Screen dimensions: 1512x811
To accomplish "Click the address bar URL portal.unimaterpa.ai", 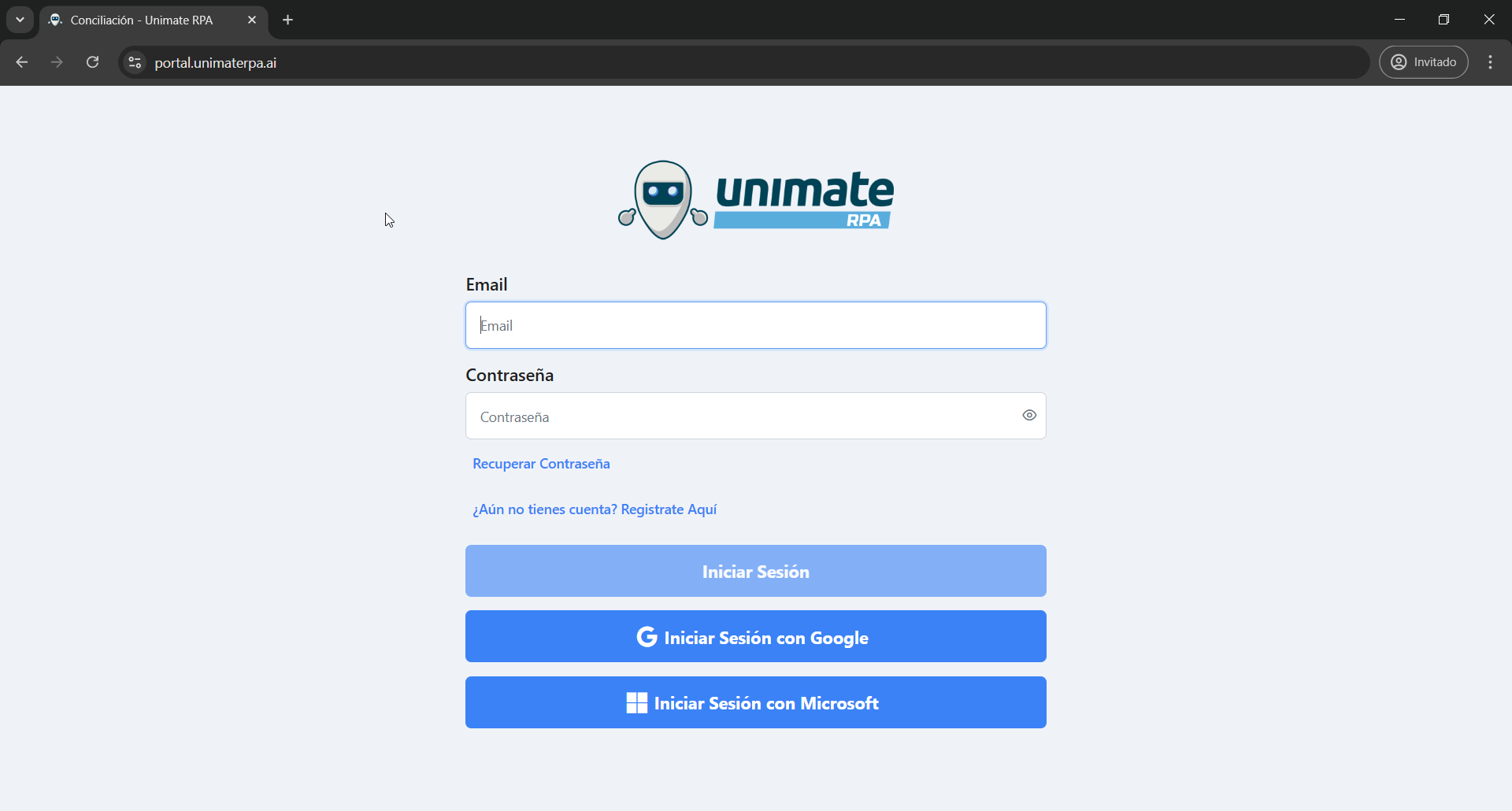I will [x=216, y=63].
